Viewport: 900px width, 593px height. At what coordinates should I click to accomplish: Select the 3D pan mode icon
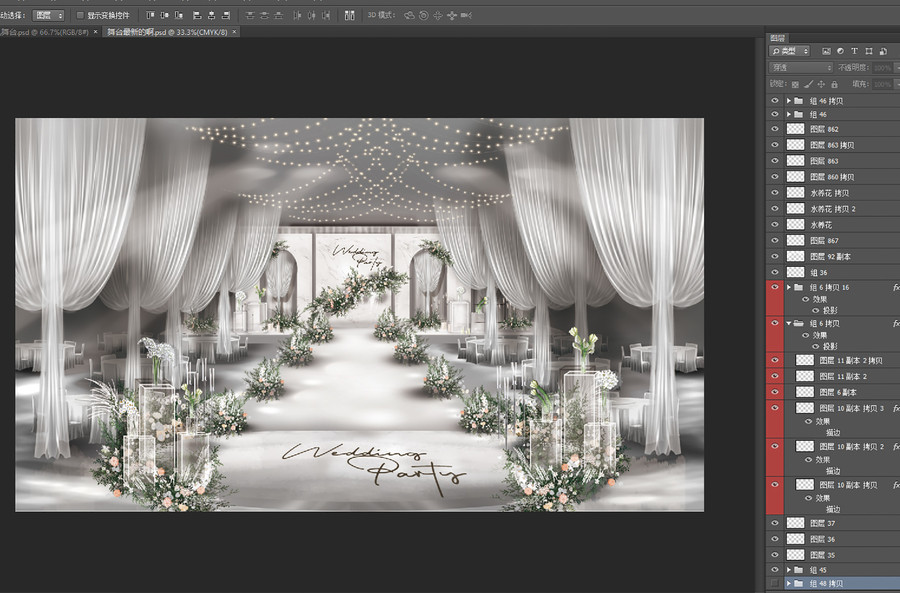[x=438, y=15]
